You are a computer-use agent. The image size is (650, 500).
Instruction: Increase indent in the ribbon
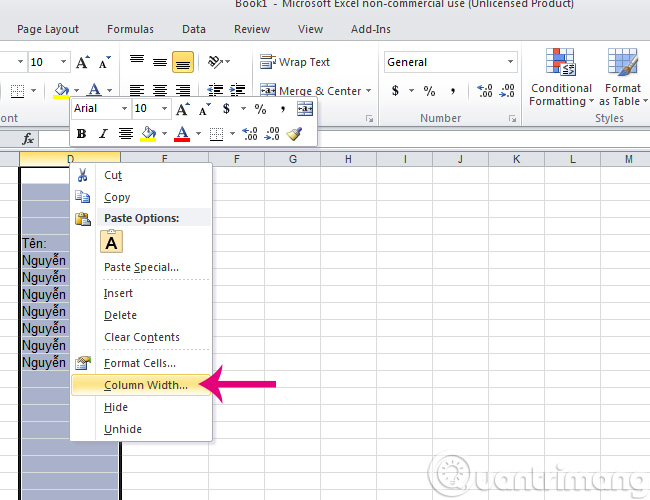(237, 90)
